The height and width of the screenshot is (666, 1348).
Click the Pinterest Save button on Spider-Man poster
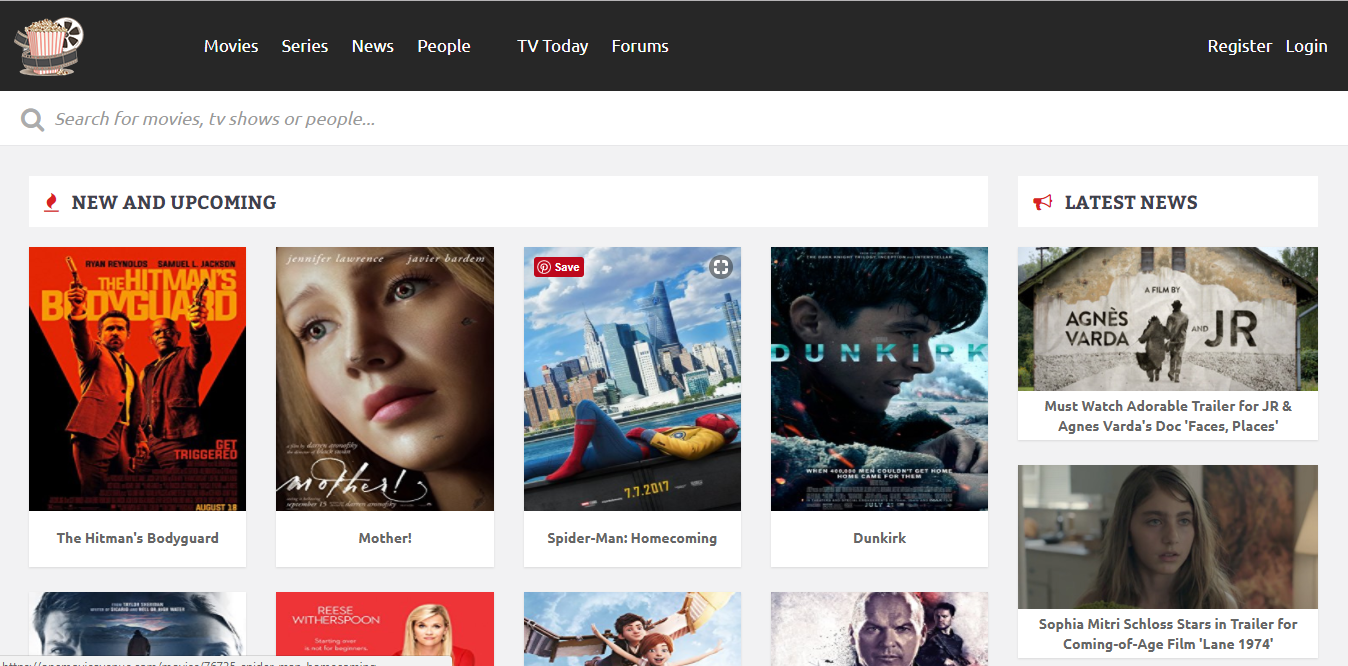pyautogui.click(x=558, y=267)
